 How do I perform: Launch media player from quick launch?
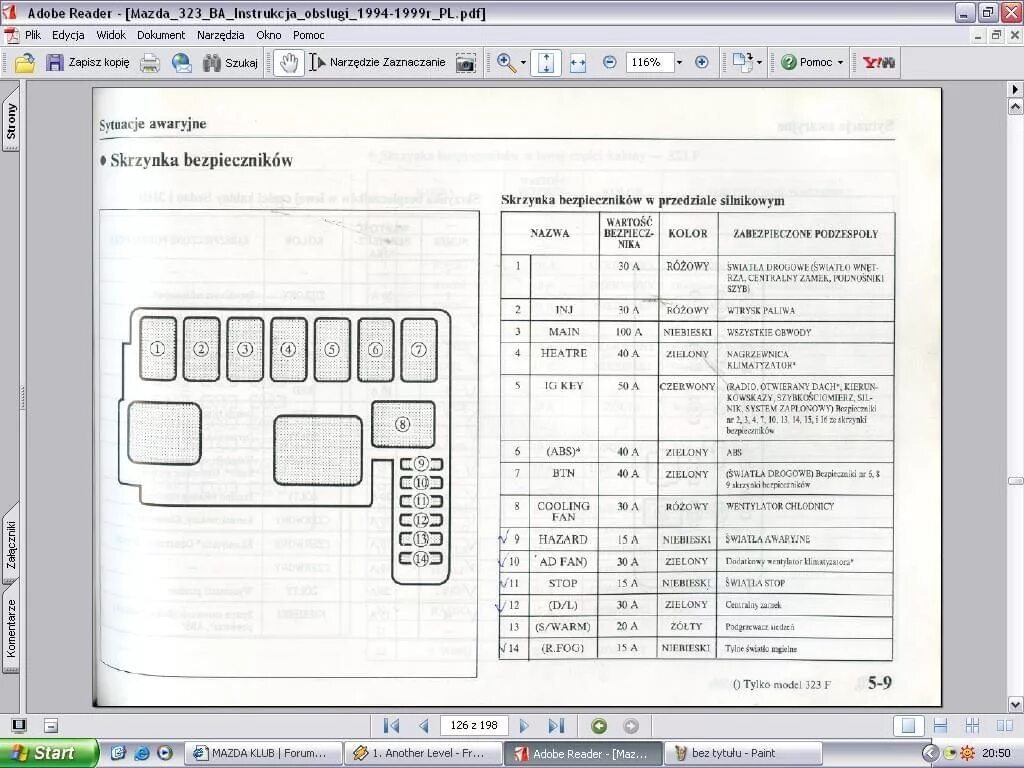click(x=165, y=753)
